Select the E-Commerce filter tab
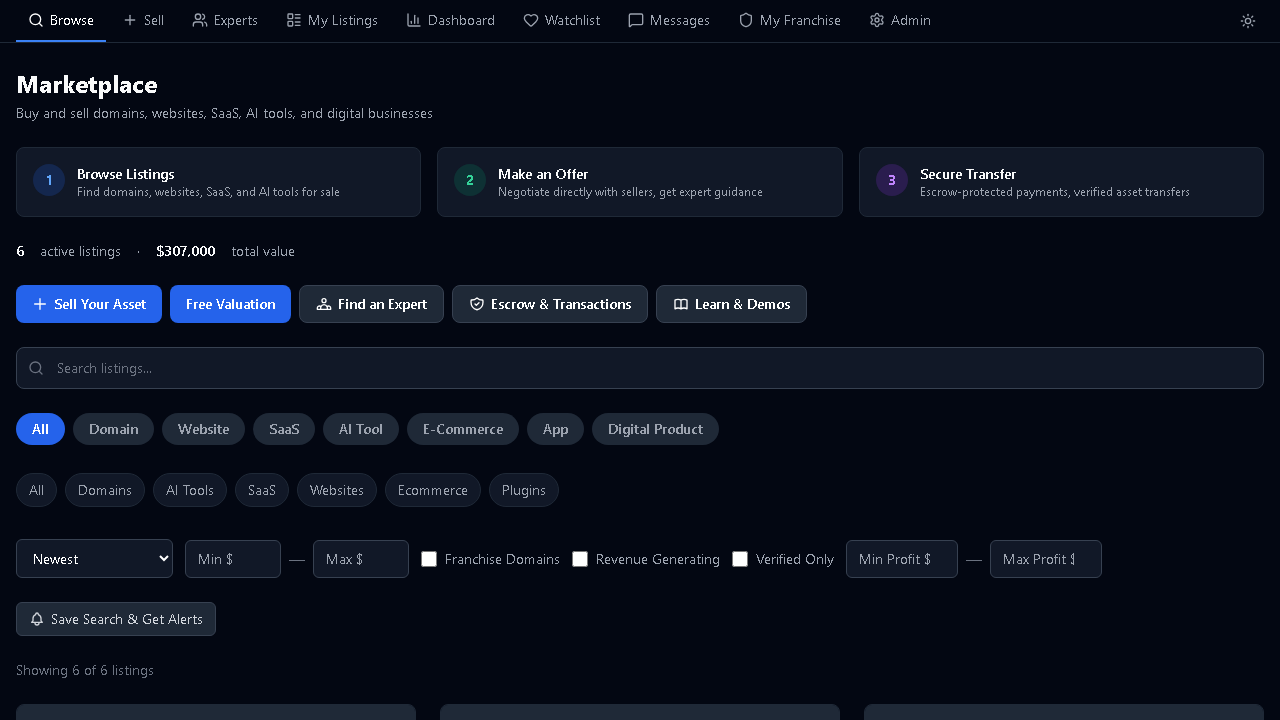The width and height of the screenshot is (1280, 720). point(463,429)
